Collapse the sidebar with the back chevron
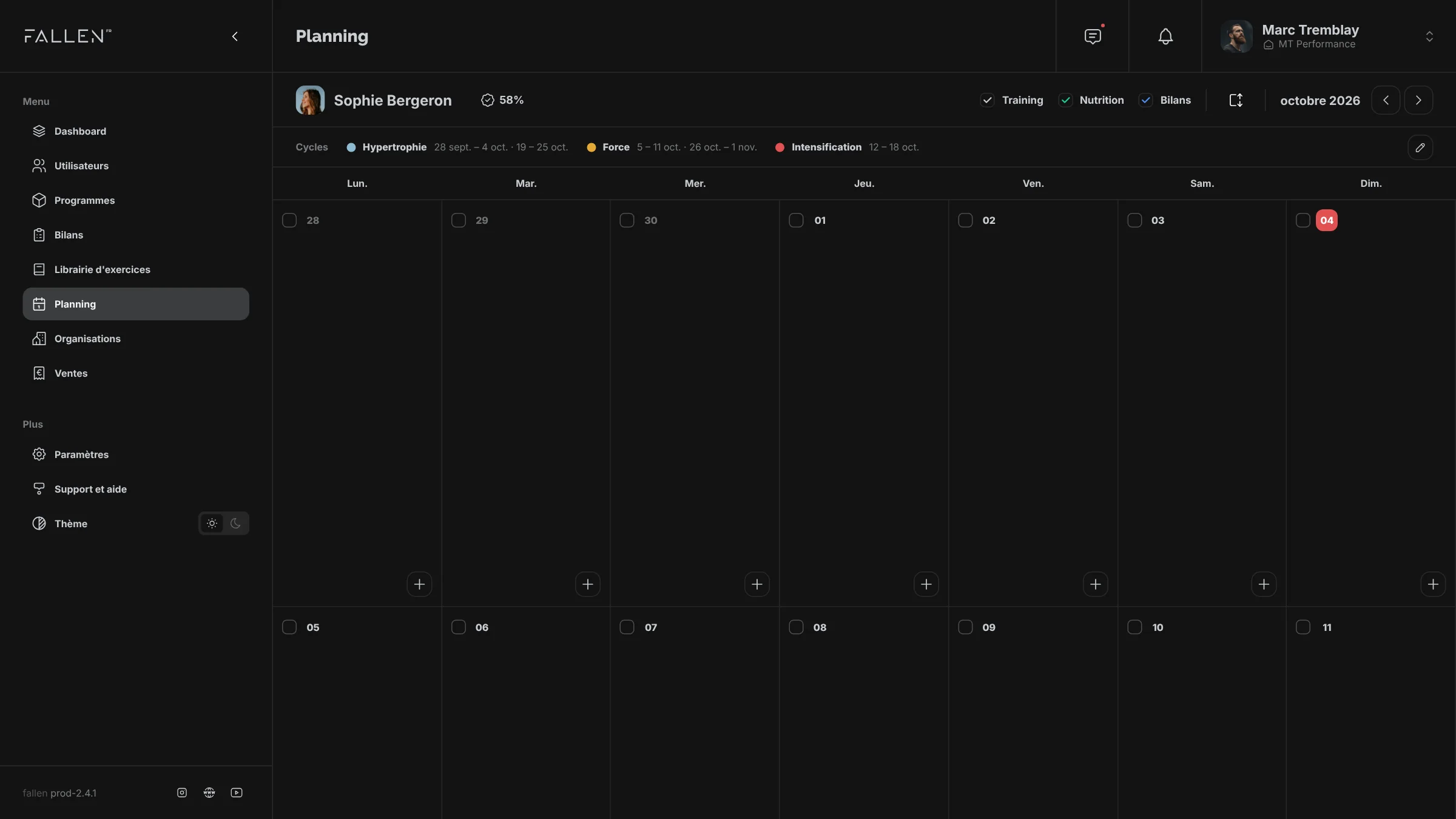 [x=235, y=36]
